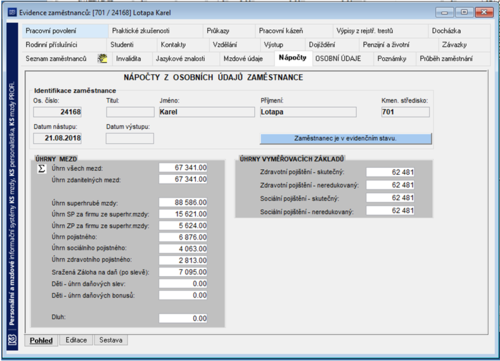This screenshot has width=500, height=361.
Task: Open the Sestava bottom tab
Action: 111,340
